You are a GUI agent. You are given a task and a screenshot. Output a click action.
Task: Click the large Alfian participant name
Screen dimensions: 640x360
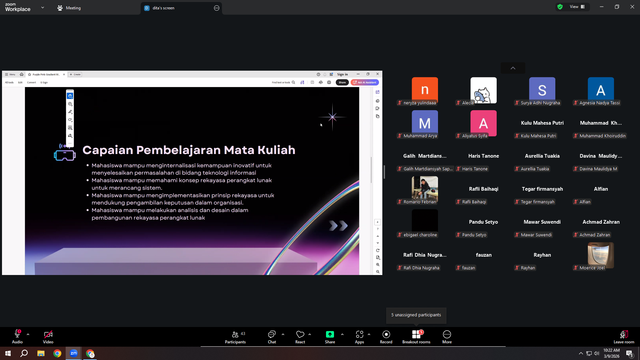point(601,189)
